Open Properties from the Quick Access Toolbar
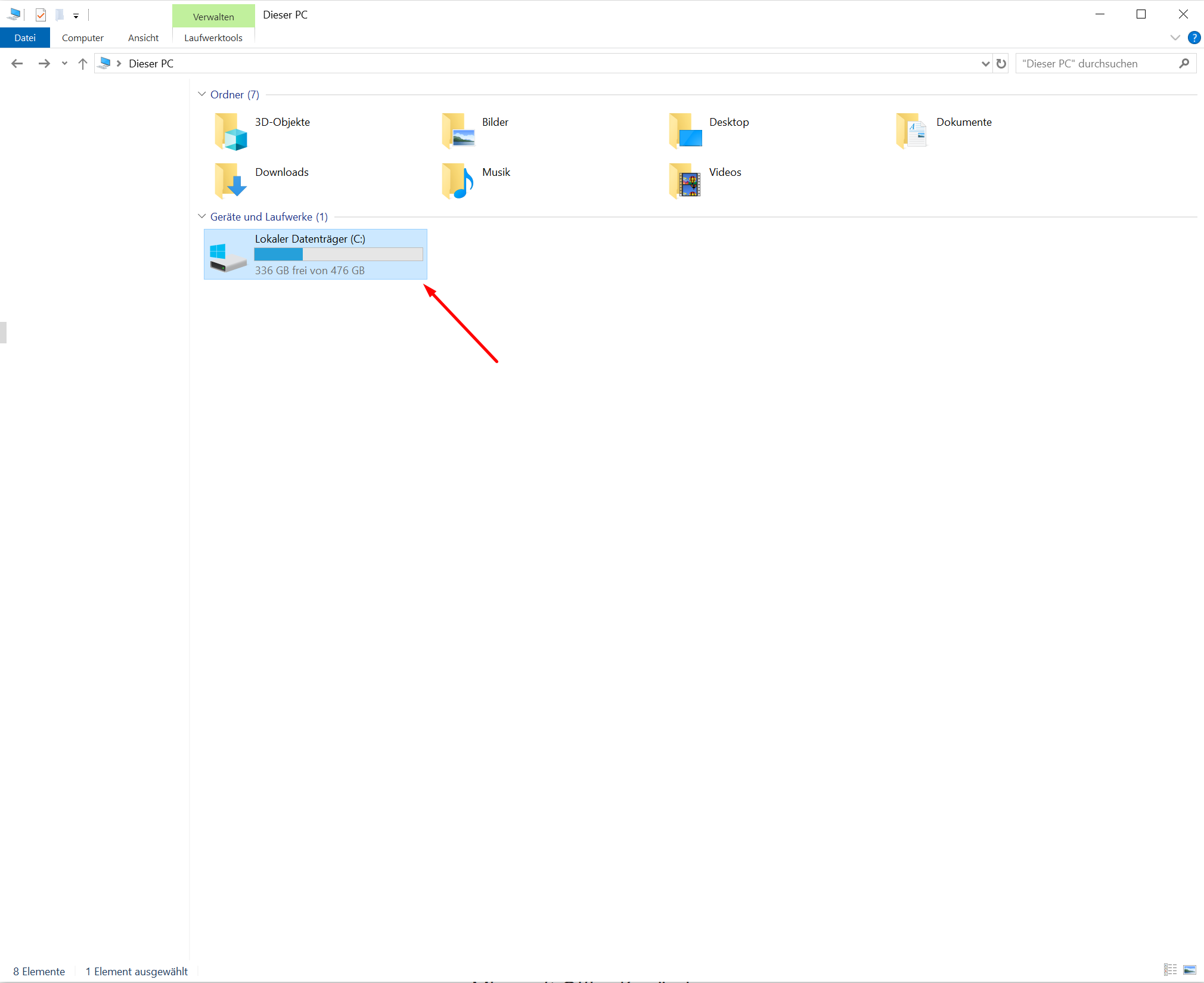 coord(41,15)
